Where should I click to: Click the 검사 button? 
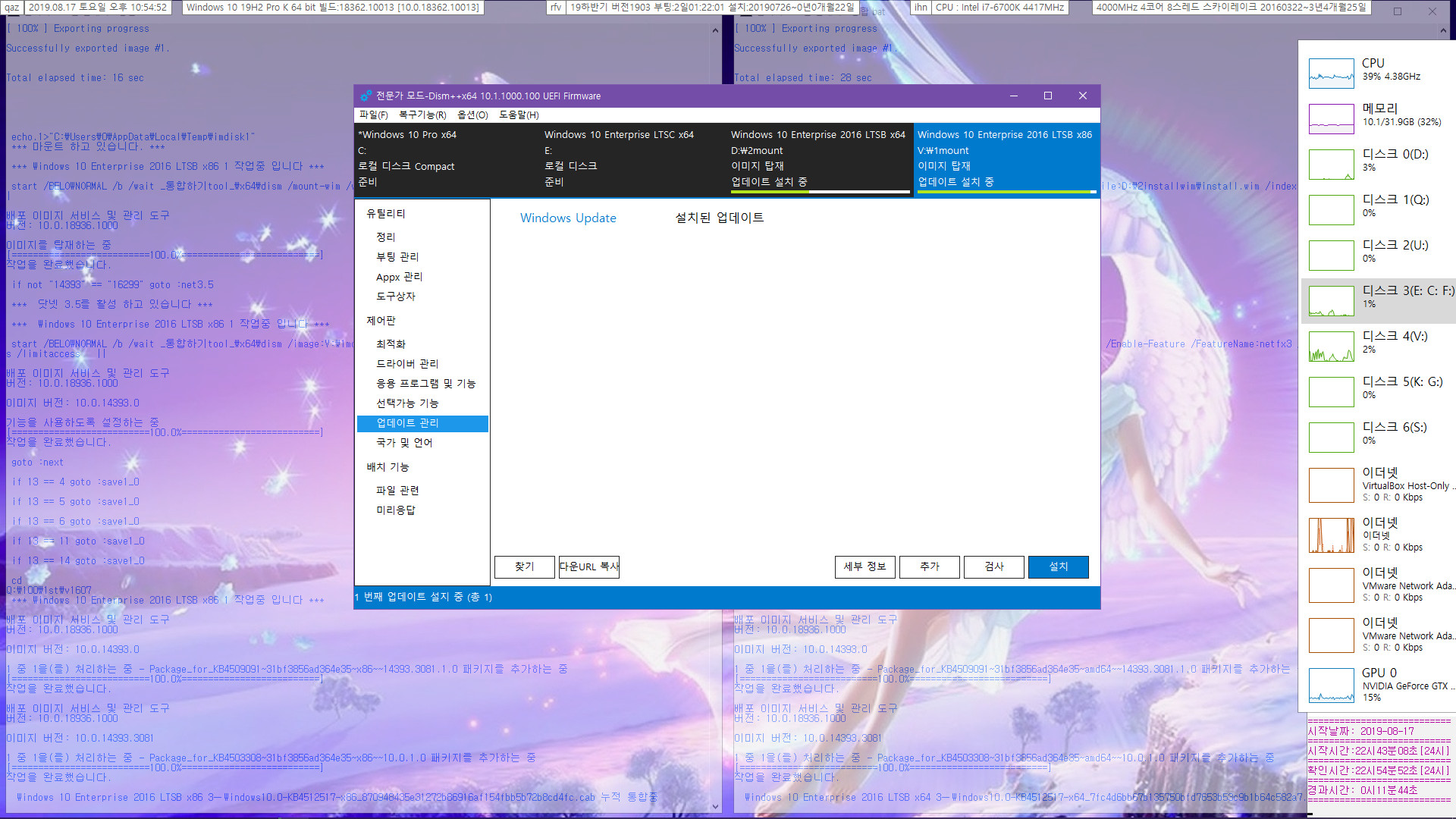[994, 567]
